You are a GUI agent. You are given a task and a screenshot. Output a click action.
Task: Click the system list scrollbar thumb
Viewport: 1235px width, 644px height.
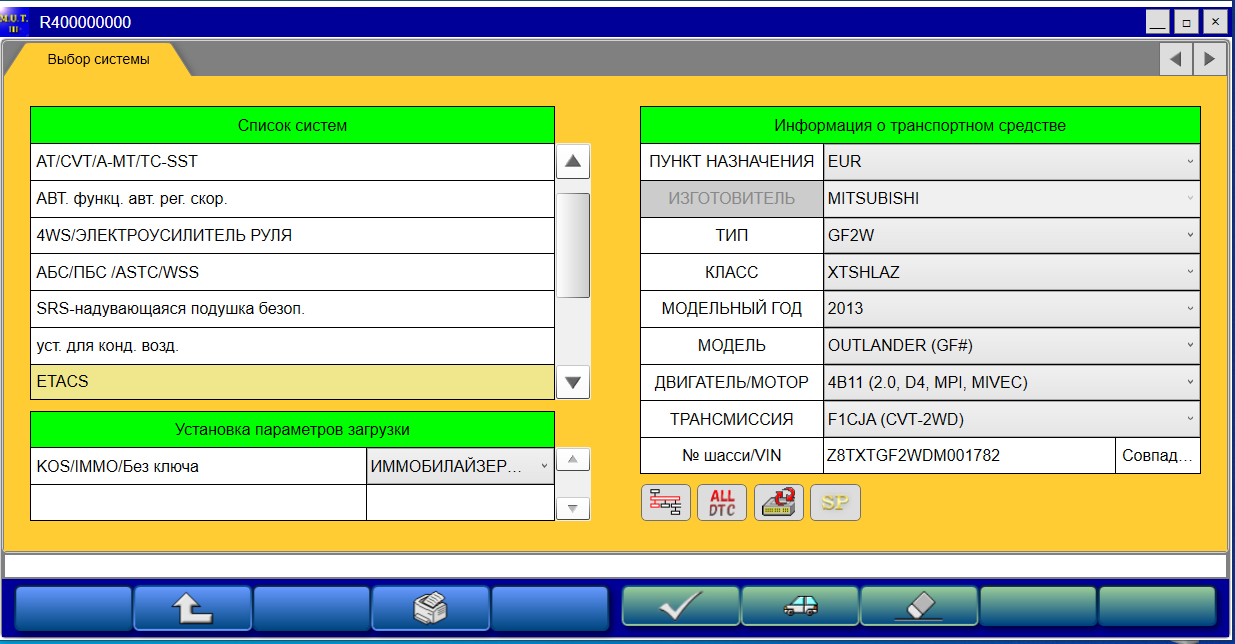[x=573, y=245]
